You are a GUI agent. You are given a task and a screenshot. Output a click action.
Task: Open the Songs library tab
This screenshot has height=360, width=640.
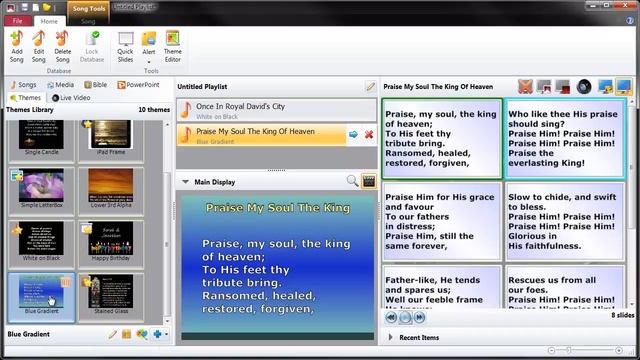23,84
